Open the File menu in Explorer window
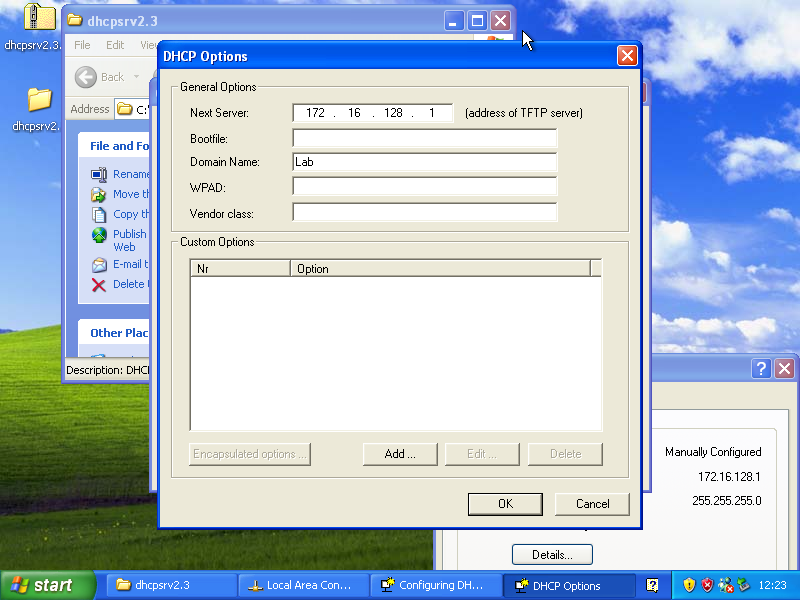This screenshot has height=600, width=800. click(82, 45)
